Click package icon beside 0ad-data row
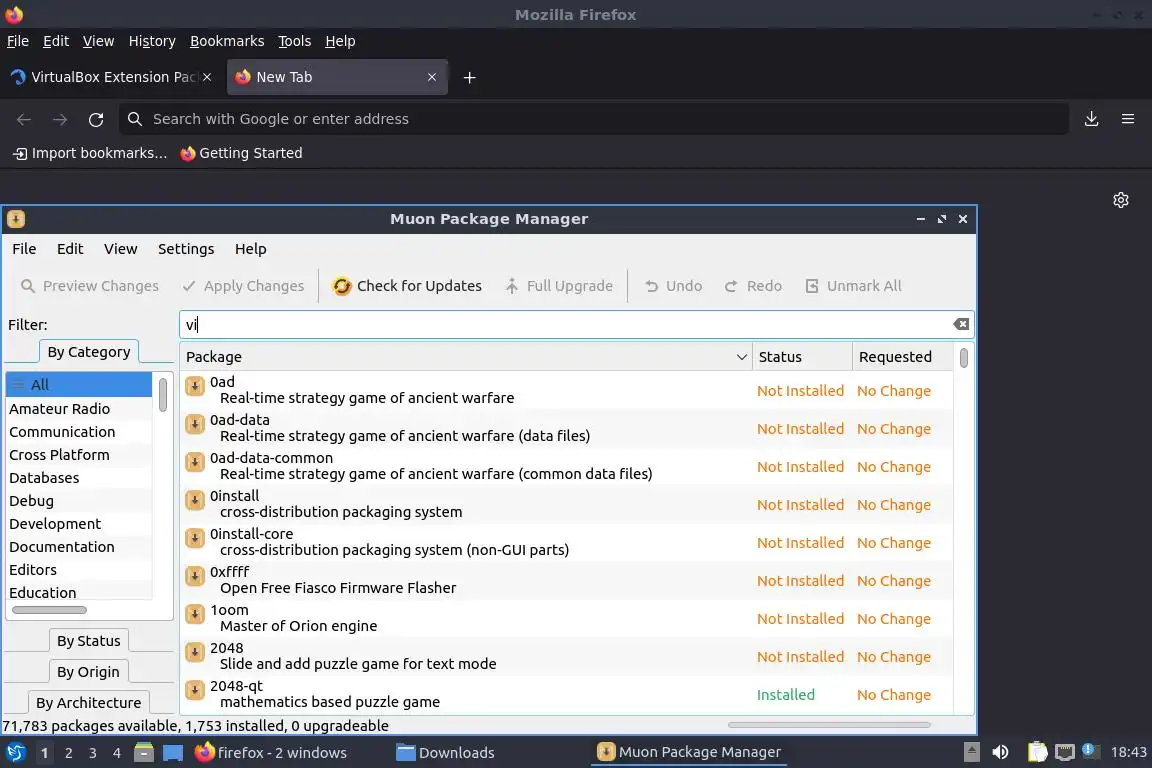Viewport: 1152px width, 768px height. (x=195, y=424)
